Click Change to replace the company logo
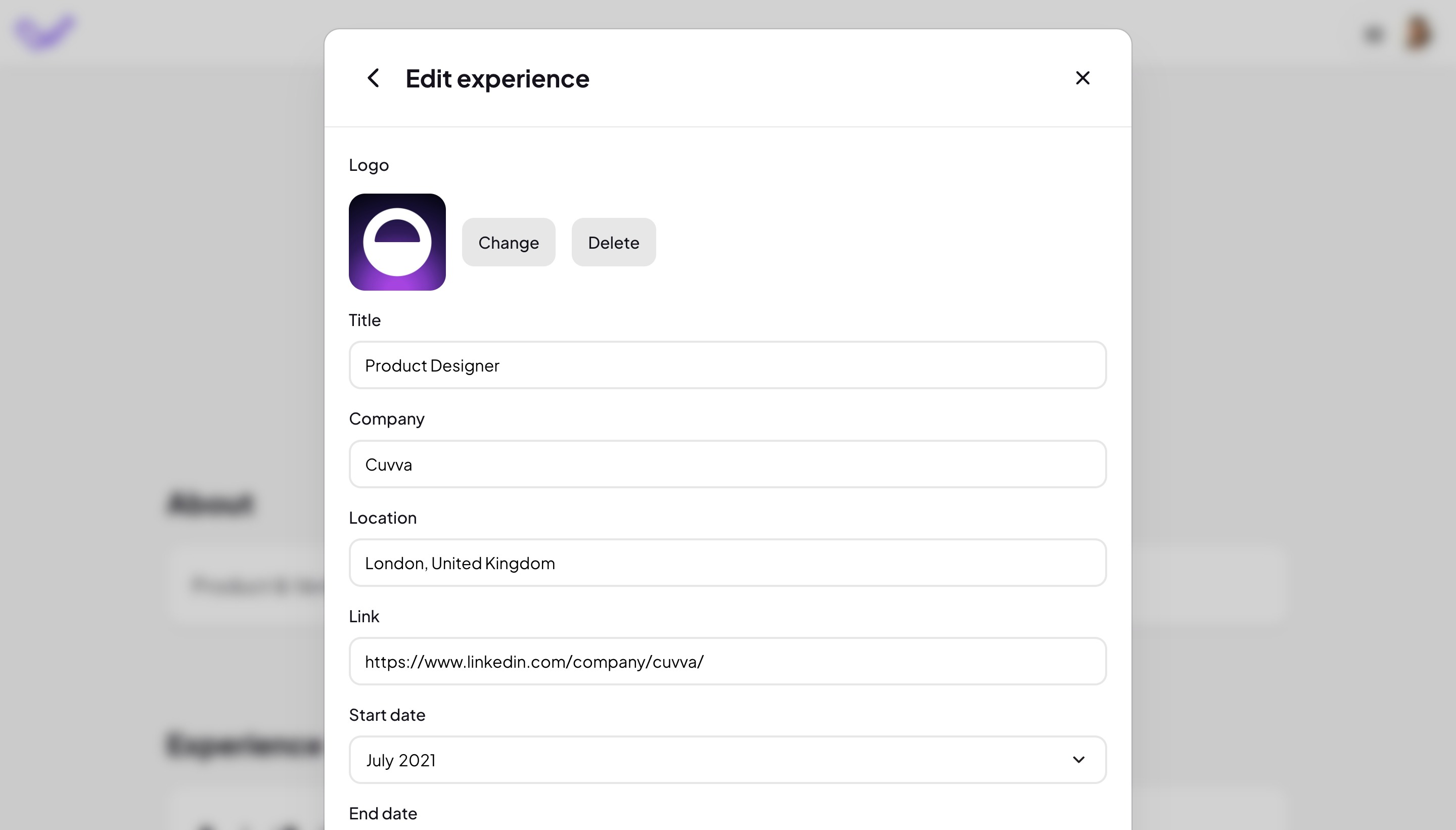This screenshot has height=830, width=1456. tap(509, 242)
